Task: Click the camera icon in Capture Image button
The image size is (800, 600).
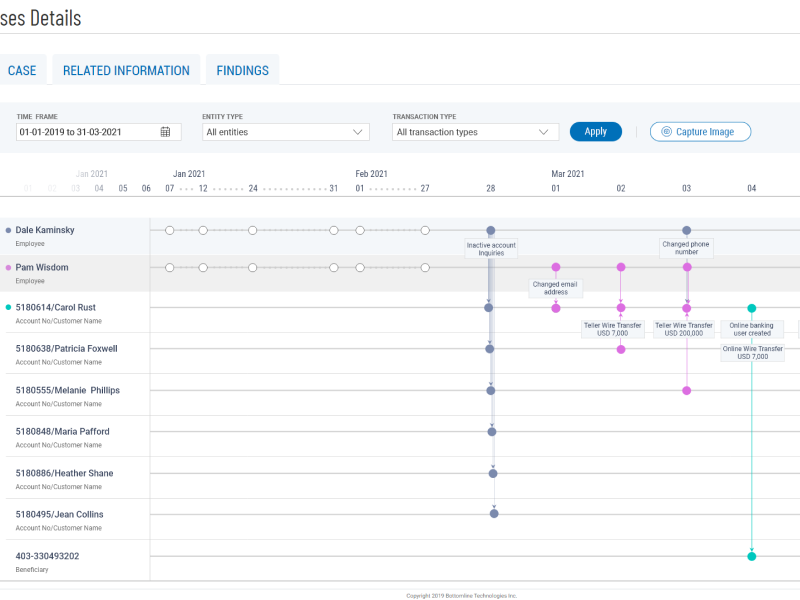Action: pos(665,131)
